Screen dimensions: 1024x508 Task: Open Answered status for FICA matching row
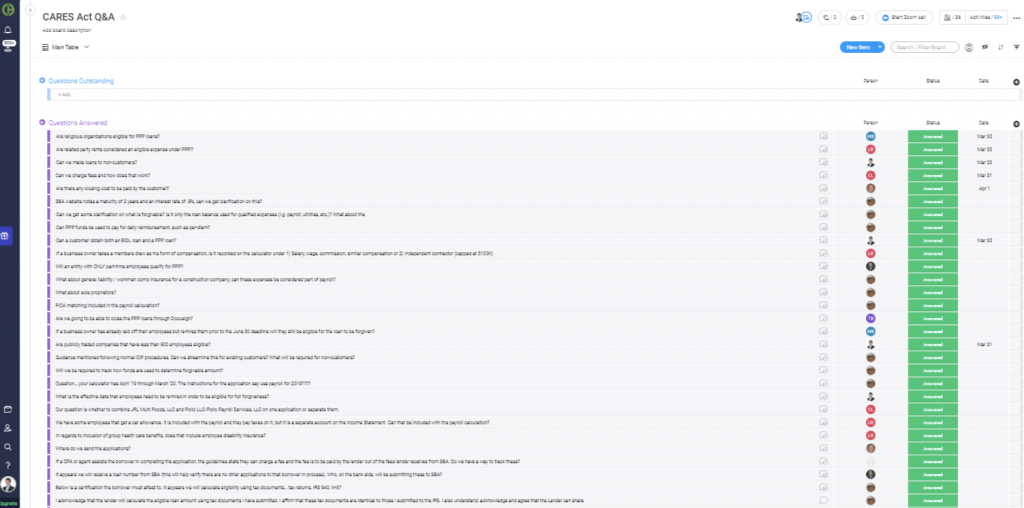pos(933,306)
